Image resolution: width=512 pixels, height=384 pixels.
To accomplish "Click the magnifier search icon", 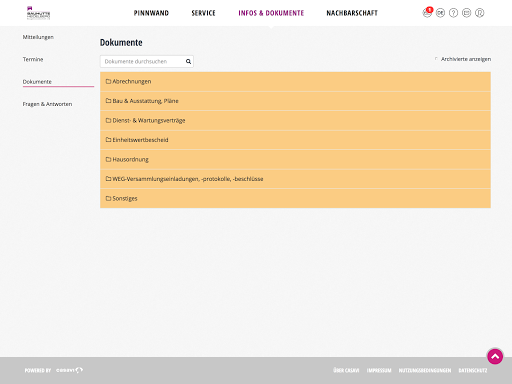I will (x=188, y=61).
